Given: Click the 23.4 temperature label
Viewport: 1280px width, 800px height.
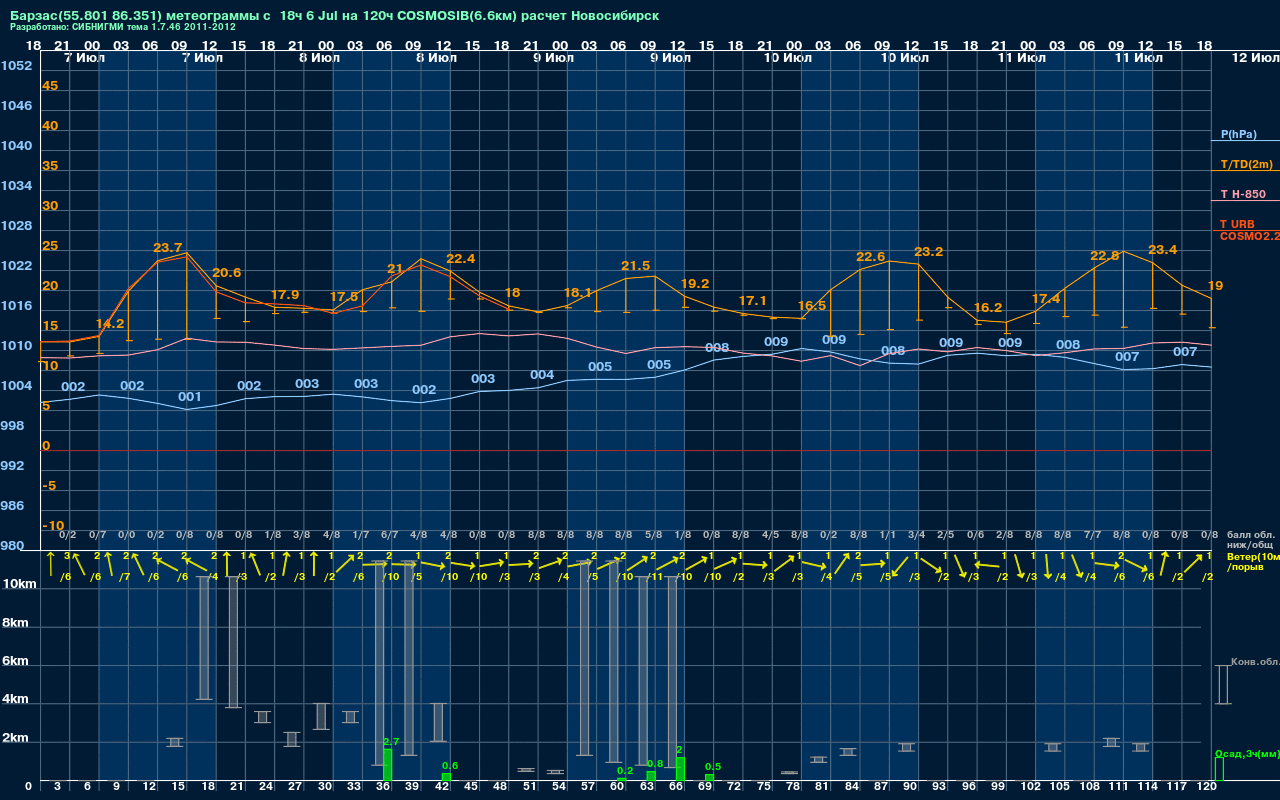Looking at the screenshot, I should (x=1163, y=250).
